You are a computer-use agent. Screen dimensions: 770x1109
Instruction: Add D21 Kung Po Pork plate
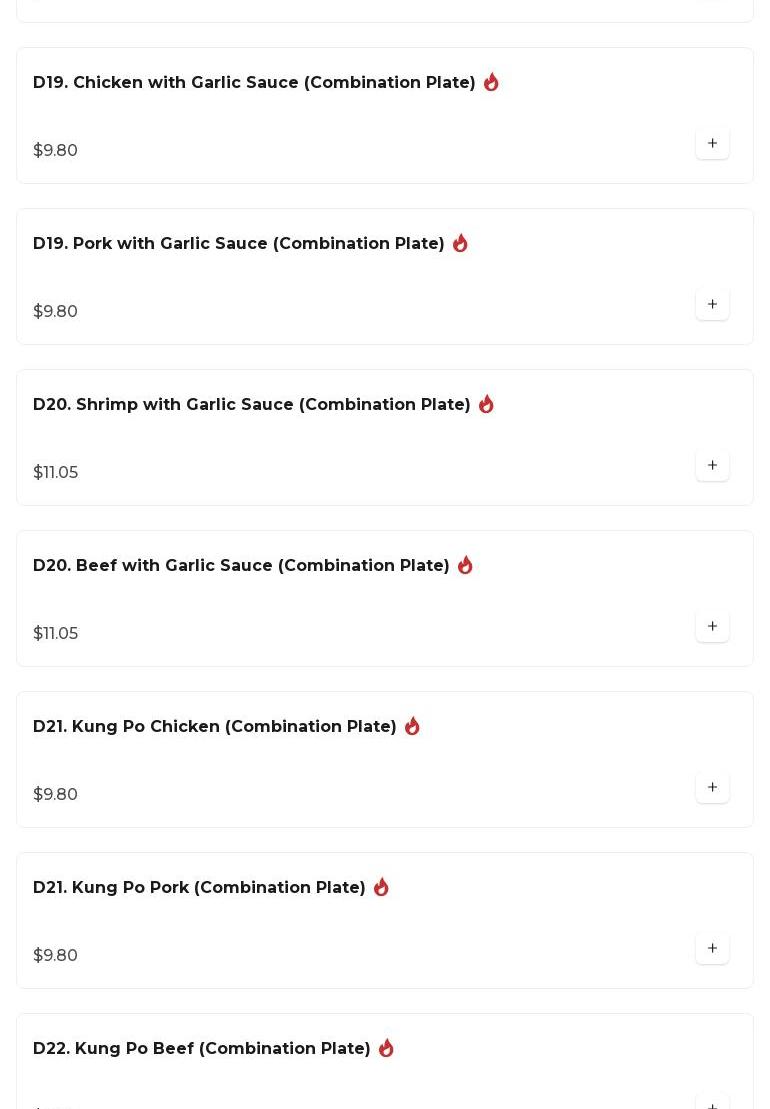(712, 949)
